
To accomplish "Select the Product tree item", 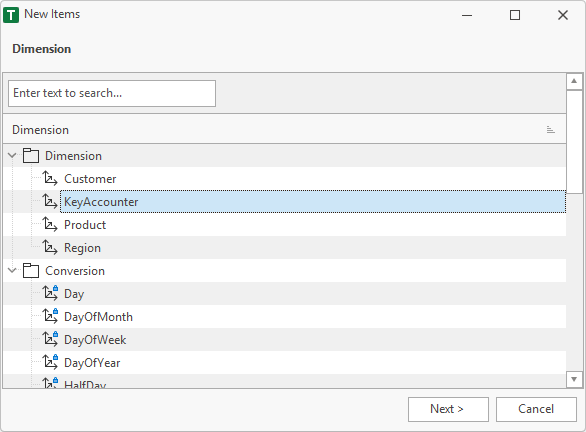I will pyautogui.click(x=85, y=225).
